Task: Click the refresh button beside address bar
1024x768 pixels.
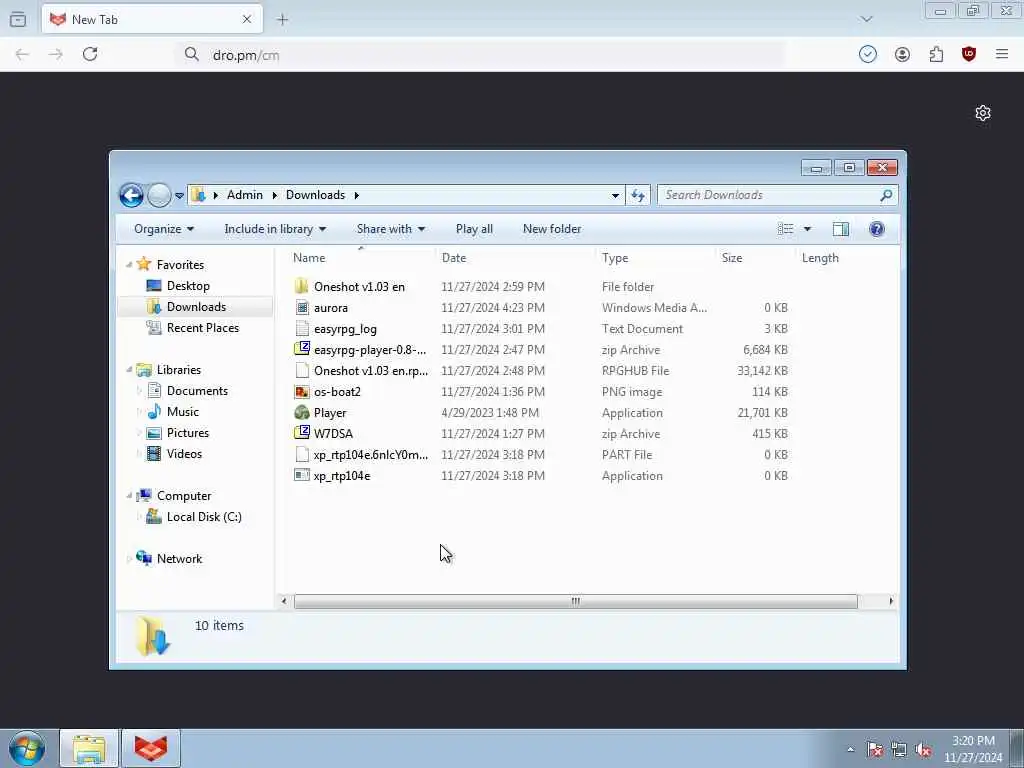Action: coord(638,195)
